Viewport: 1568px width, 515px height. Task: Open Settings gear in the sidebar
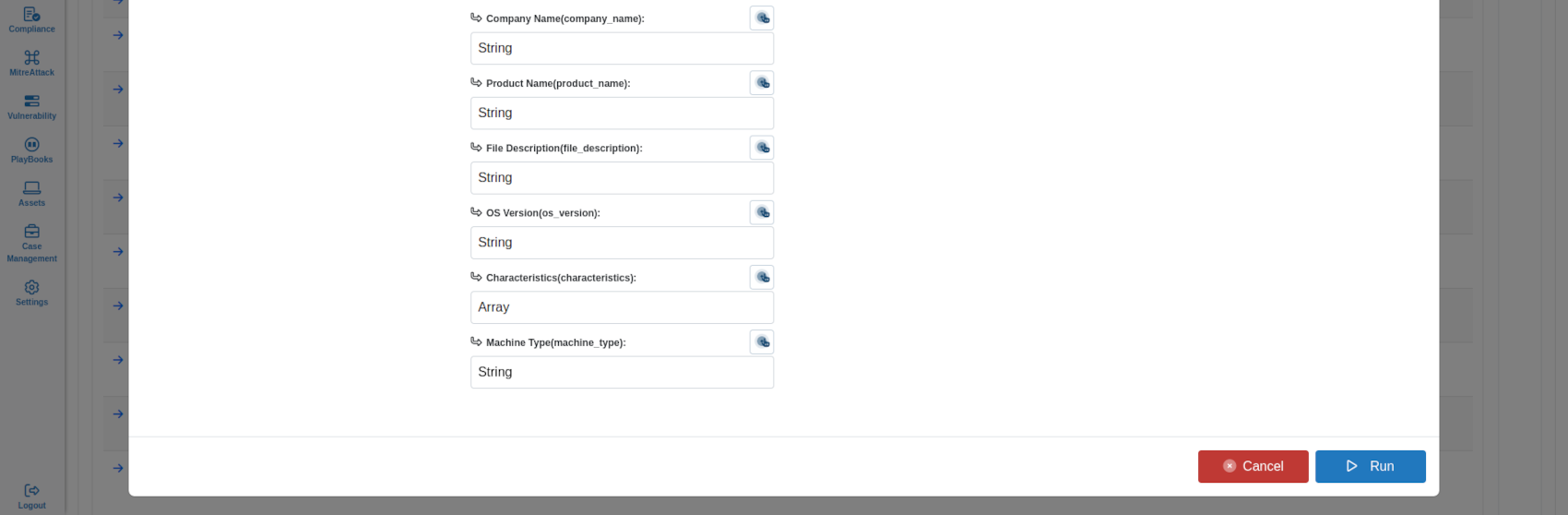[x=31, y=293]
